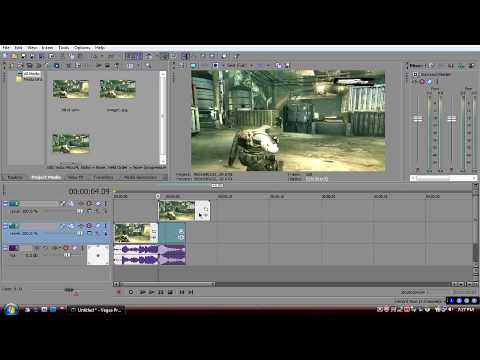Viewport: 480px width, 360px height.
Task: Open the File menu
Action: pos(6,48)
